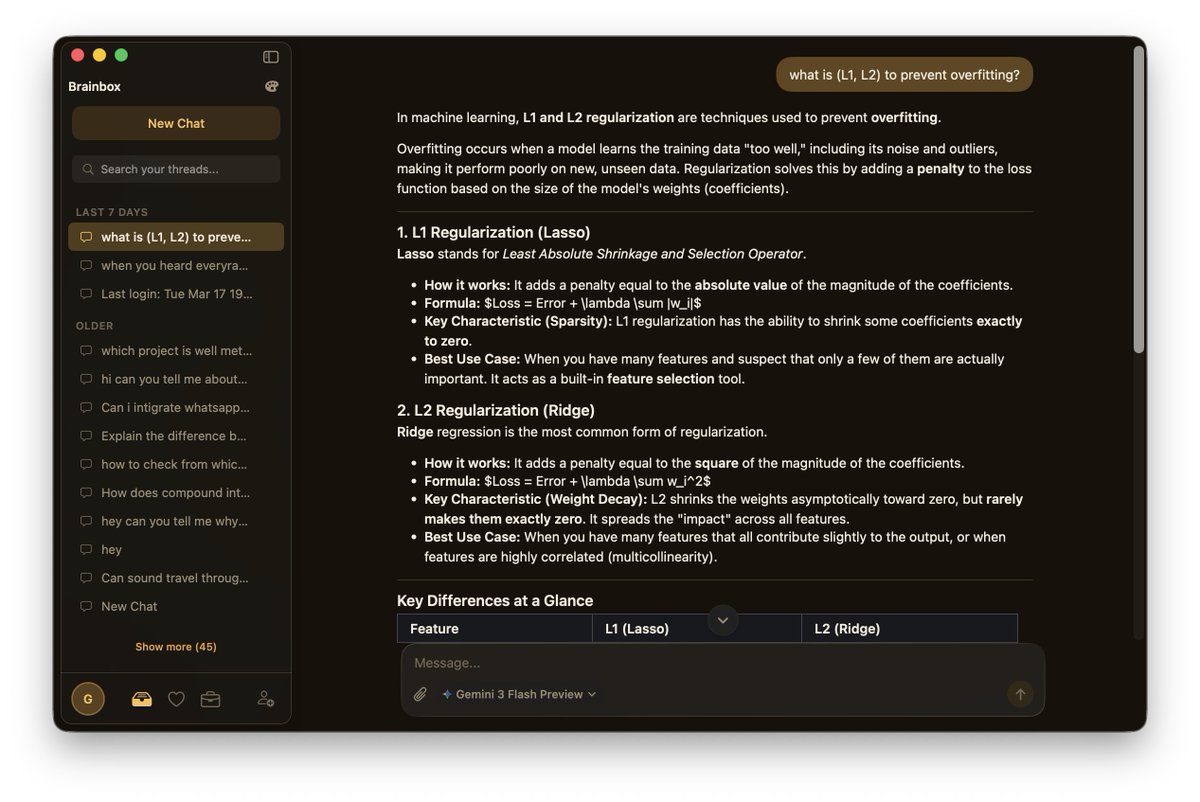This screenshot has width=1200, height=802.
Task: Open the 'New Chat' thread in Older list
Action: [x=176, y=606]
